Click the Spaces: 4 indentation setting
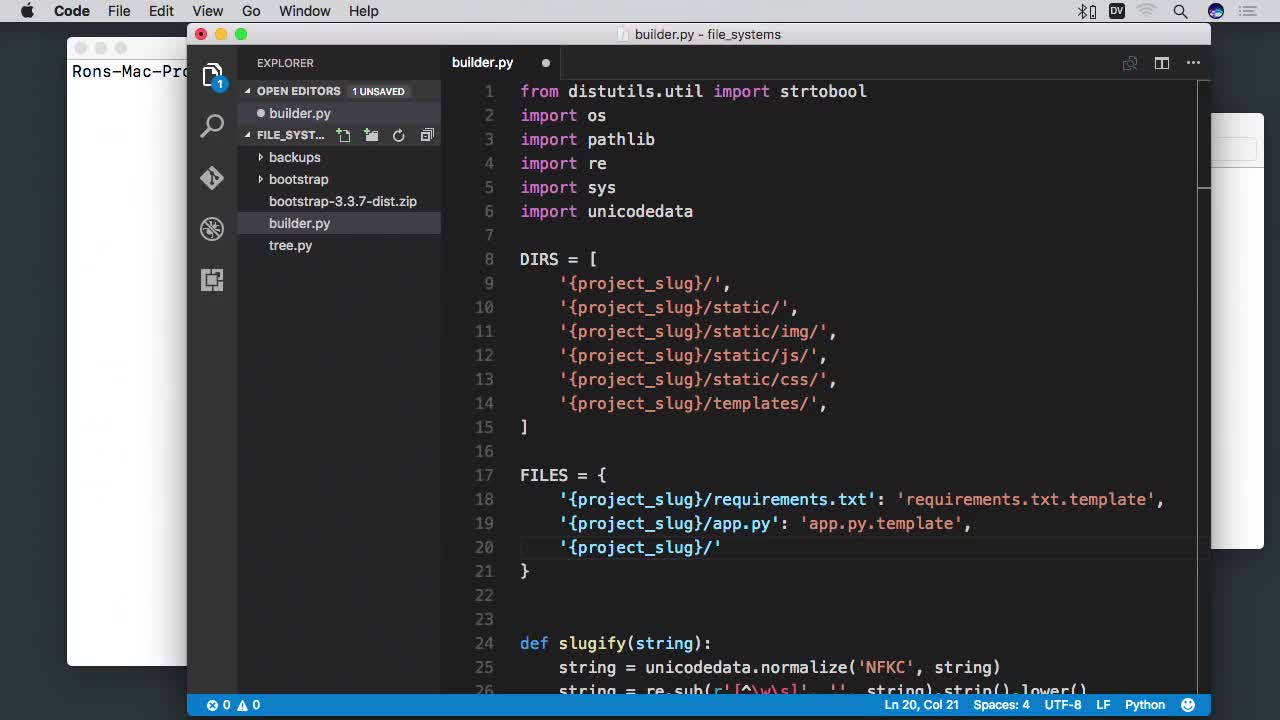This screenshot has height=720, width=1280. (x=1001, y=705)
